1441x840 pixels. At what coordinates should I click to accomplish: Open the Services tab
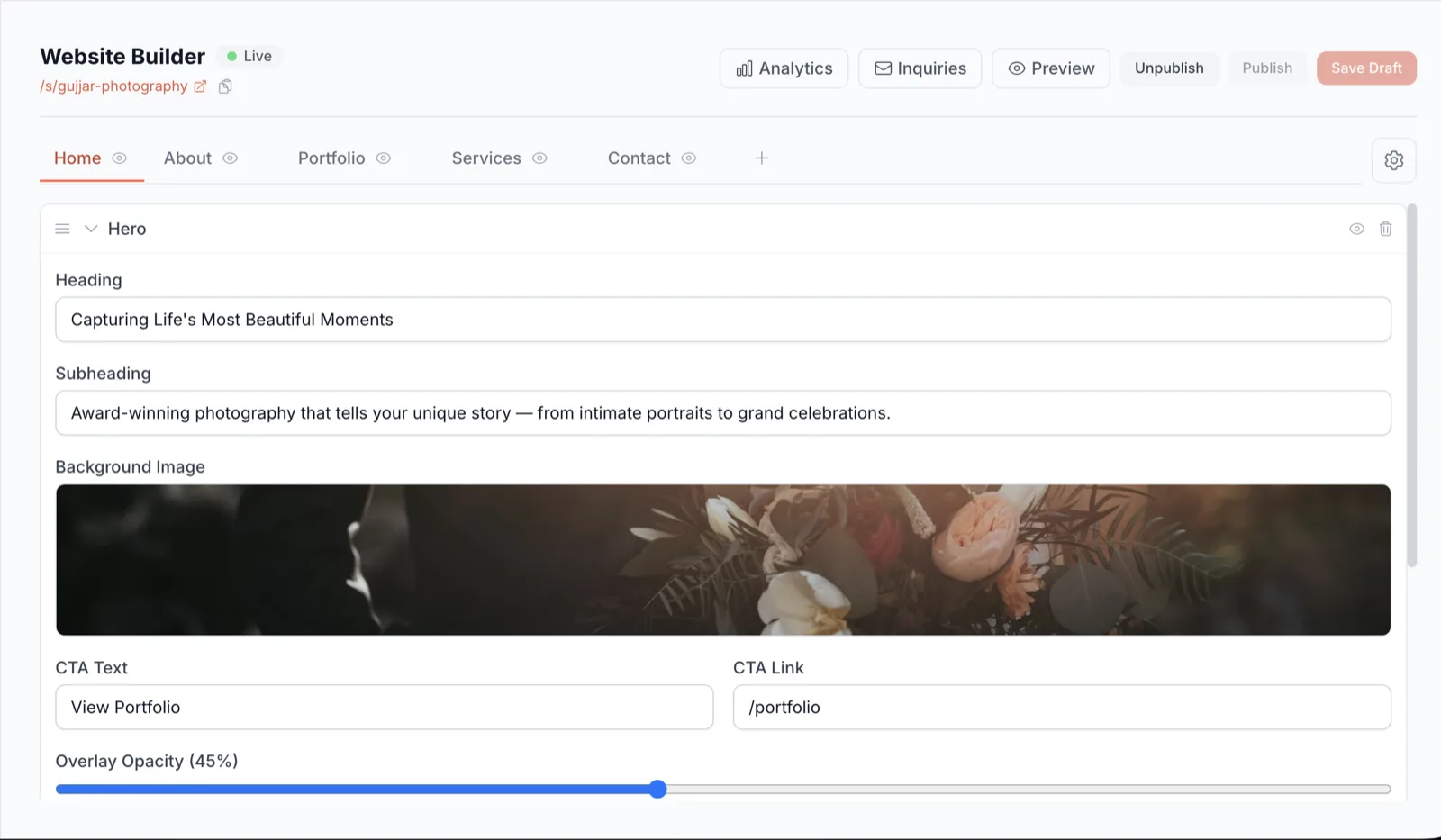point(486,158)
